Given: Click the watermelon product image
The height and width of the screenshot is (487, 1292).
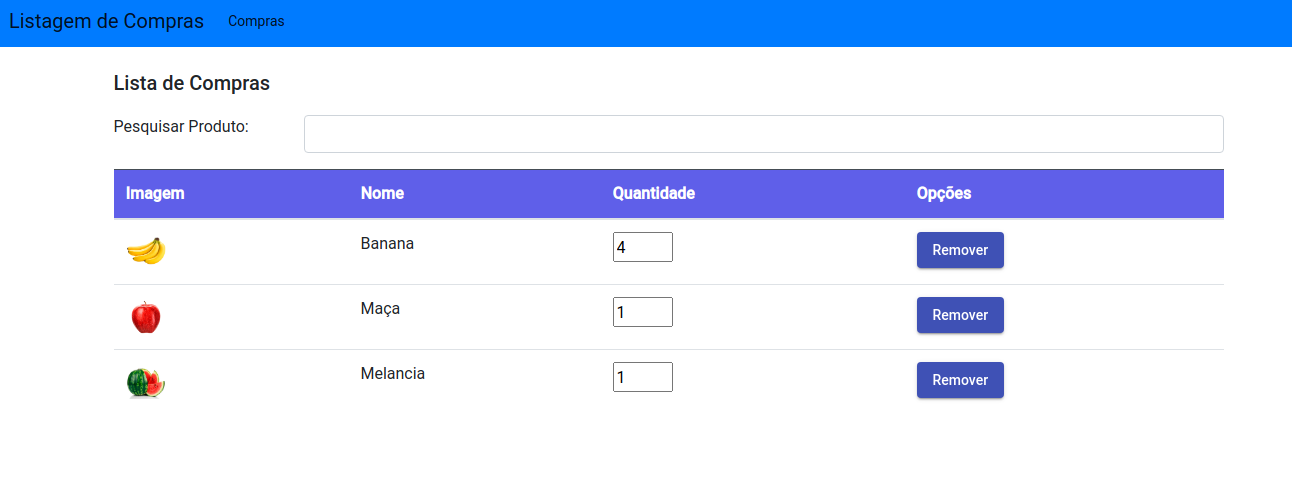Looking at the screenshot, I should click(x=146, y=383).
